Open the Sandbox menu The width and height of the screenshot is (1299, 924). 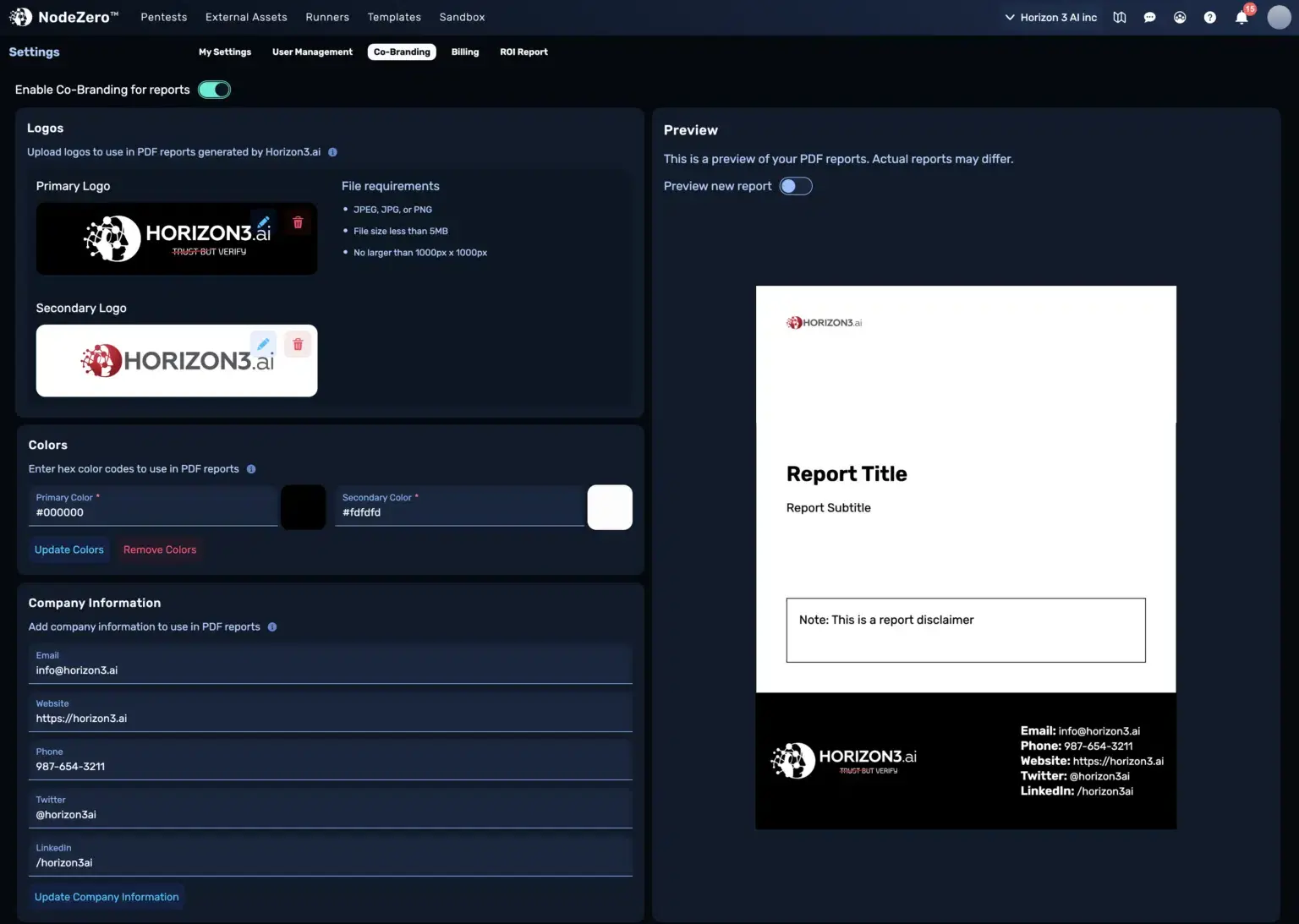462,17
